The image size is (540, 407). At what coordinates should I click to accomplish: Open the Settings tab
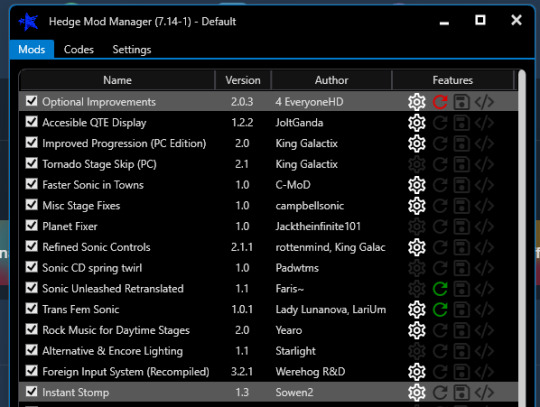[132, 49]
